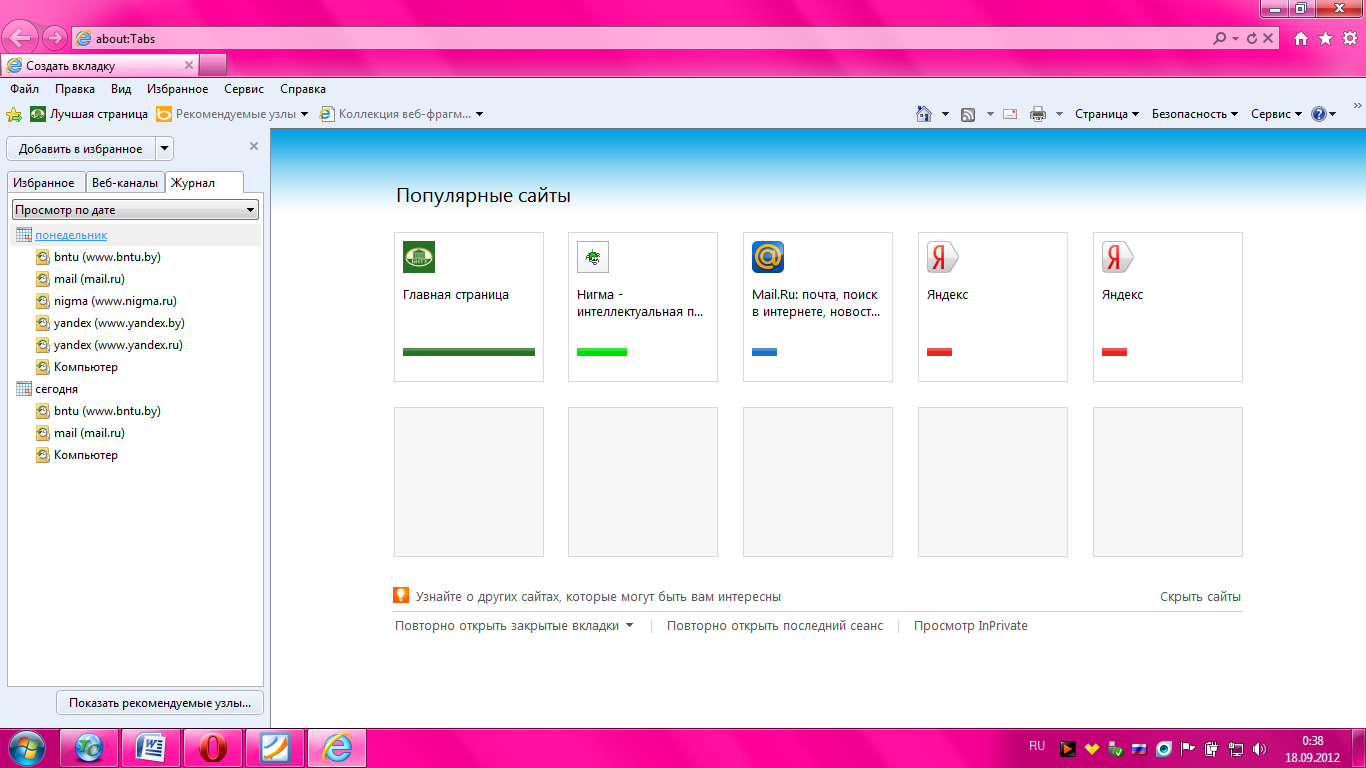Image resolution: width=1366 pixels, height=768 pixels.
Task: Click the search magnifier in address bar
Action: tap(1219, 39)
